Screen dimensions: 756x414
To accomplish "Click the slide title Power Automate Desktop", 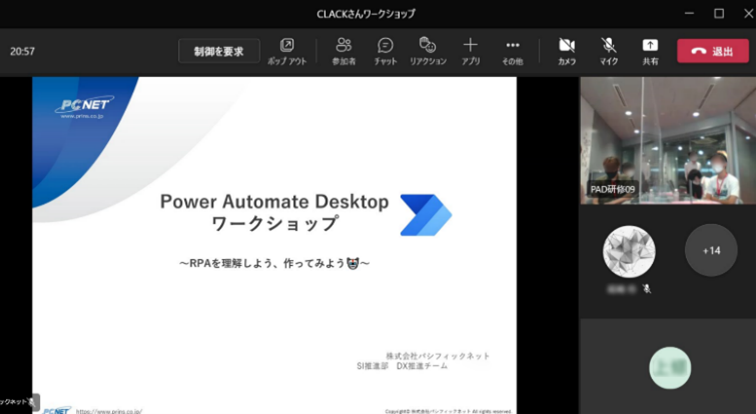I will pyautogui.click(x=274, y=201).
